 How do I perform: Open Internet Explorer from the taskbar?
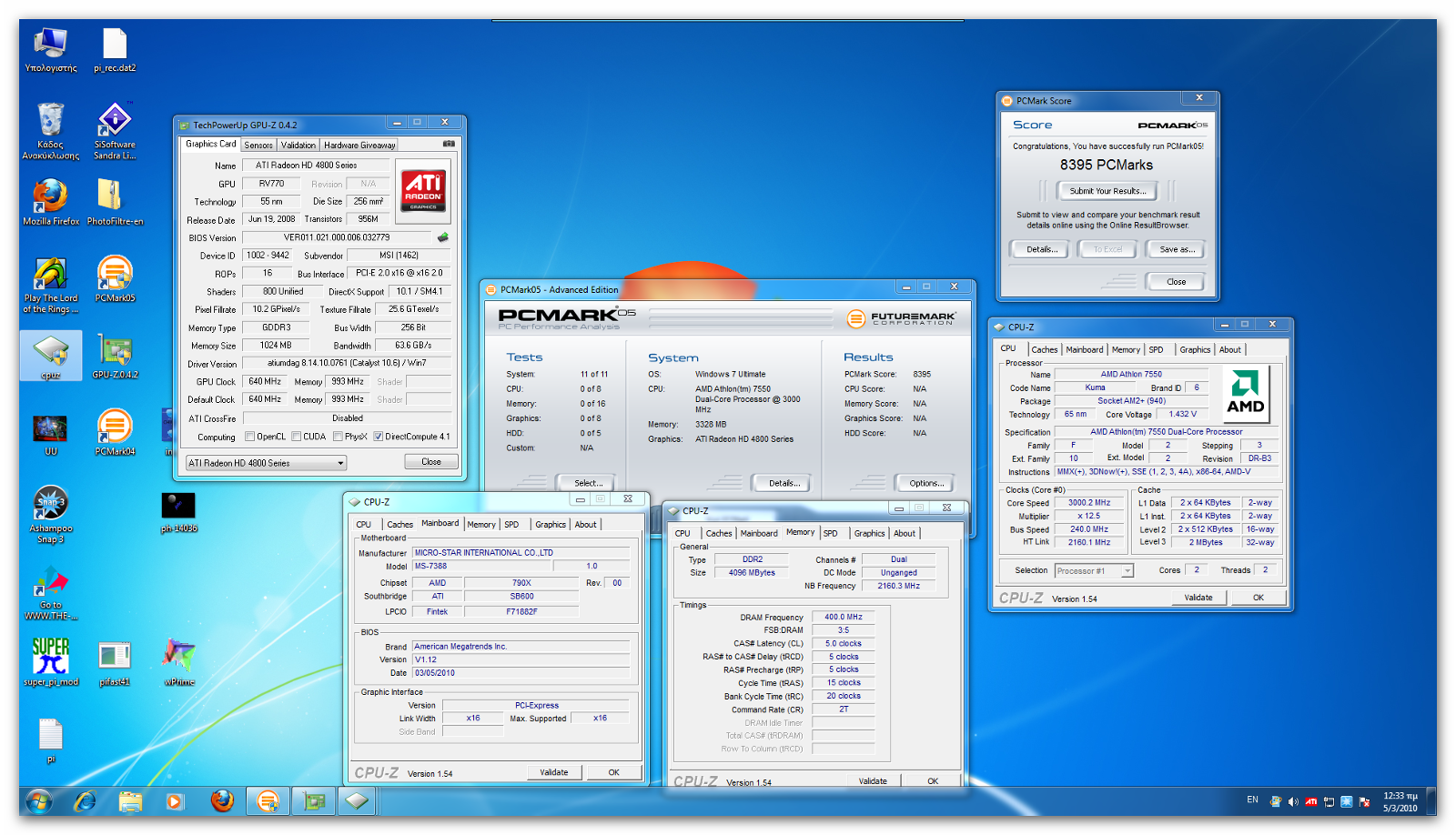click(85, 801)
